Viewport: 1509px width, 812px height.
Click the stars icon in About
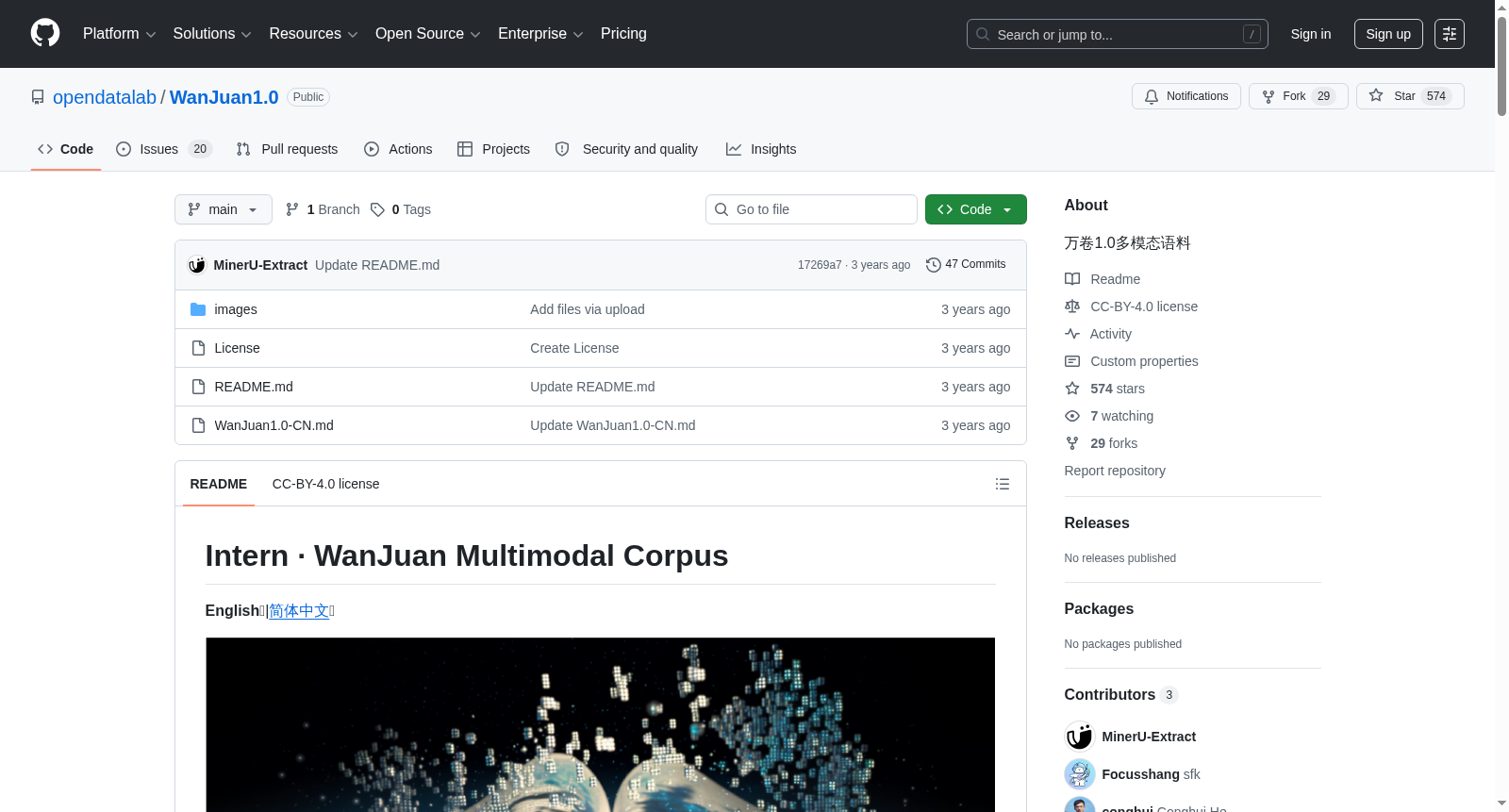pos(1072,389)
